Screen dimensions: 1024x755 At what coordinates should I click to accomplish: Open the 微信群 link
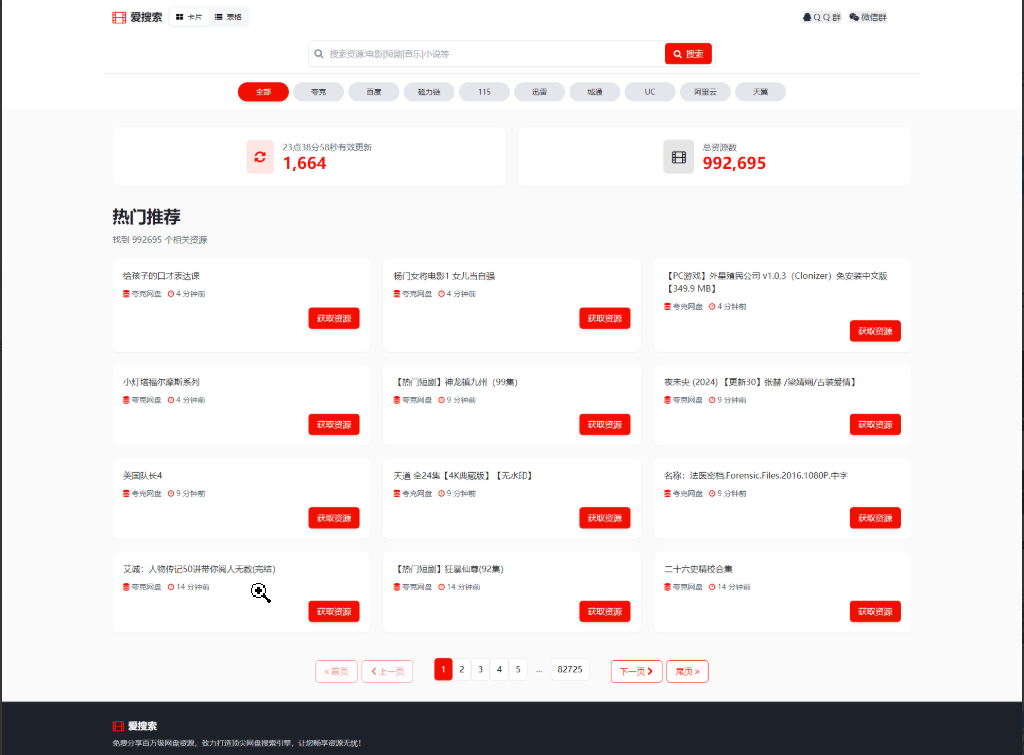coord(868,18)
